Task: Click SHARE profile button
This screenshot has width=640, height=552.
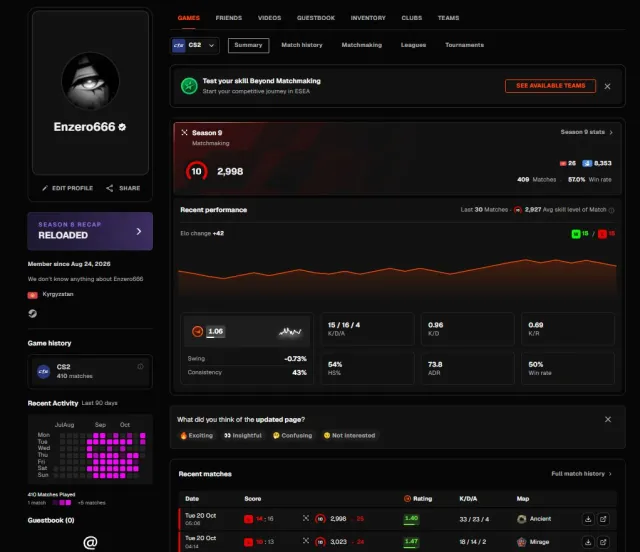Action: (x=123, y=188)
